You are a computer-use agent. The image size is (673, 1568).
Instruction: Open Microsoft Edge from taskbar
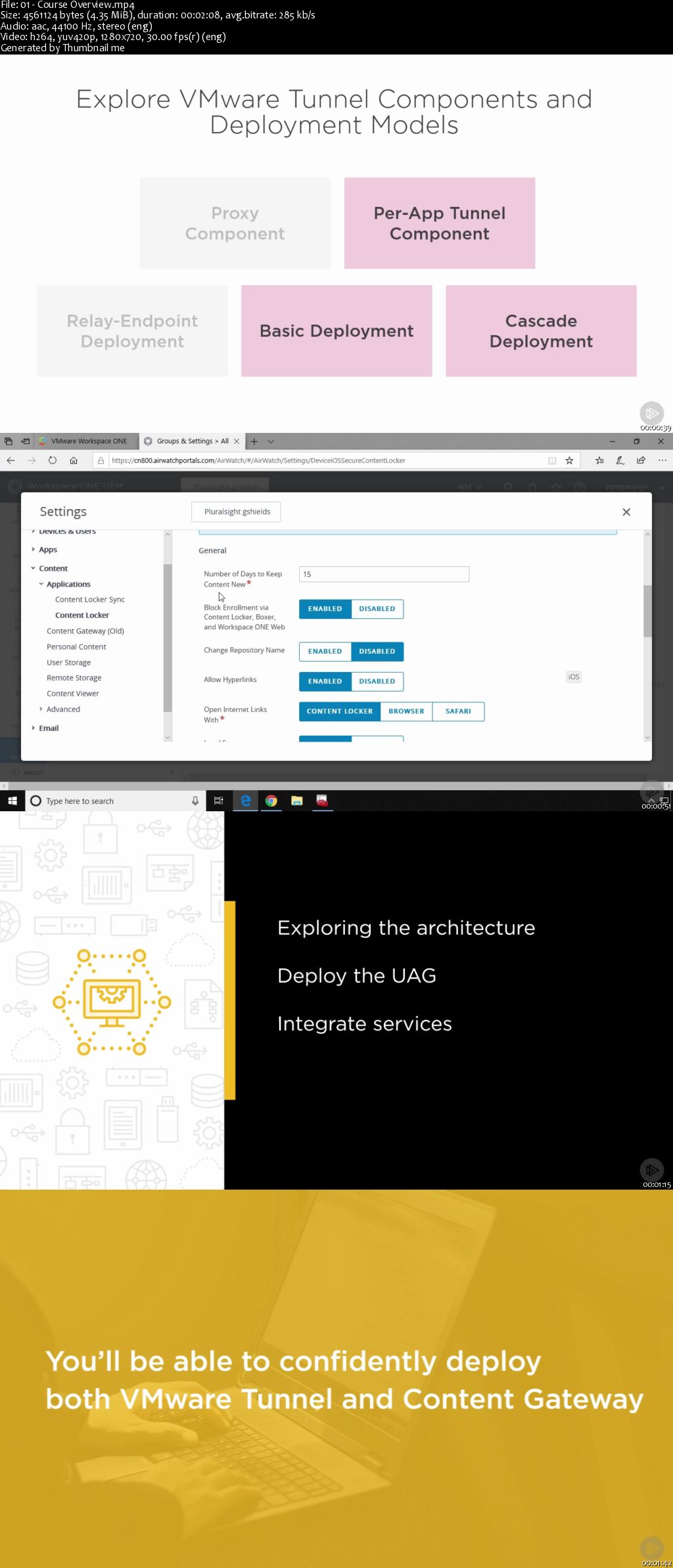click(246, 801)
